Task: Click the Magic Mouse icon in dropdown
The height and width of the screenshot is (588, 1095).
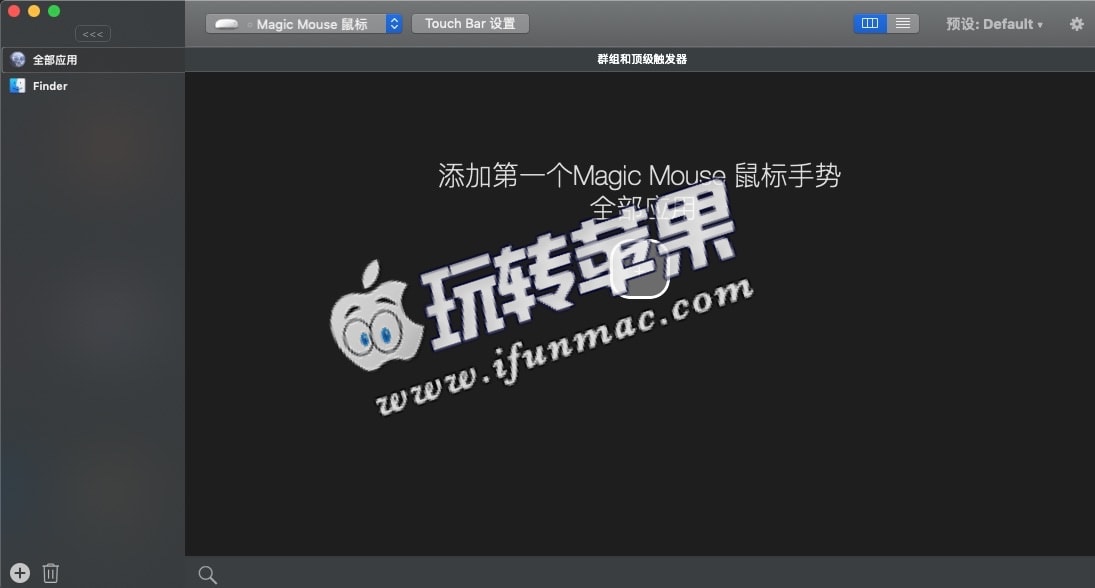Action: 226,24
